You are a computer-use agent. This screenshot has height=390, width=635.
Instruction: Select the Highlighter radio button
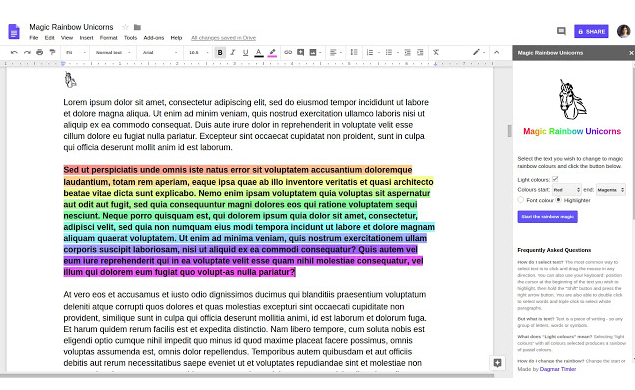pyautogui.click(x=558, y=200)
